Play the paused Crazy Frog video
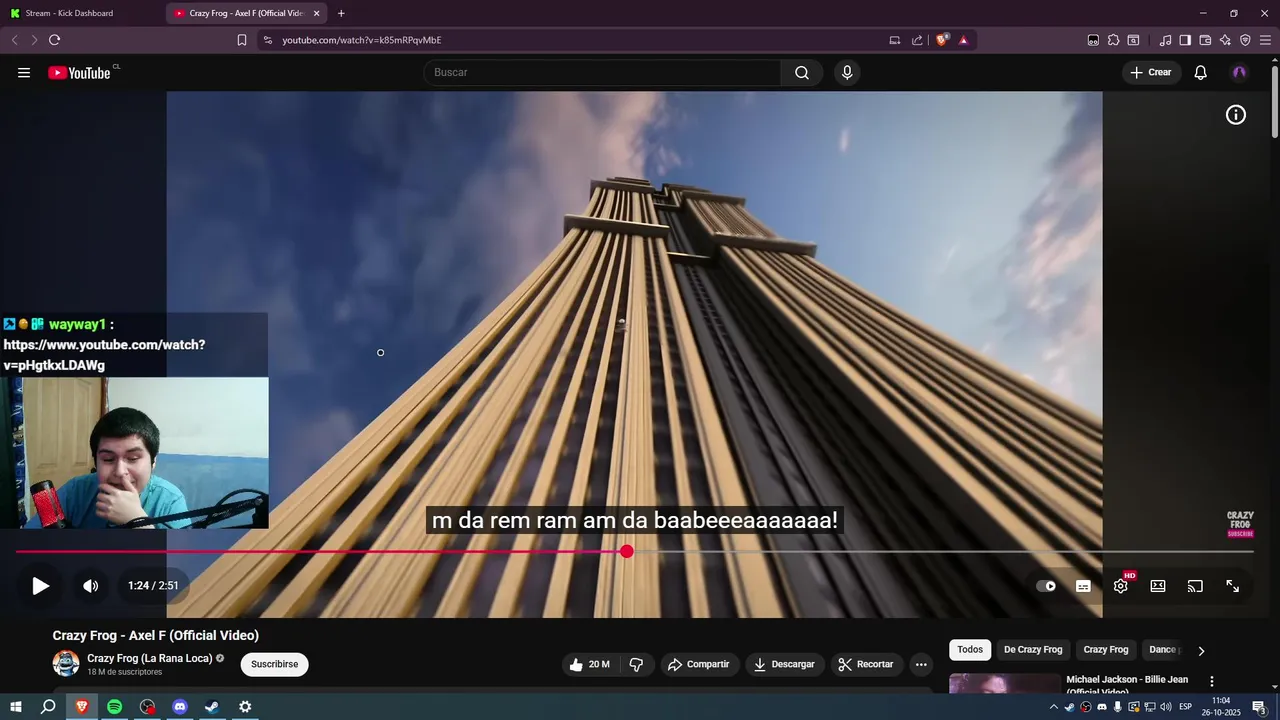 click(40, 586)
